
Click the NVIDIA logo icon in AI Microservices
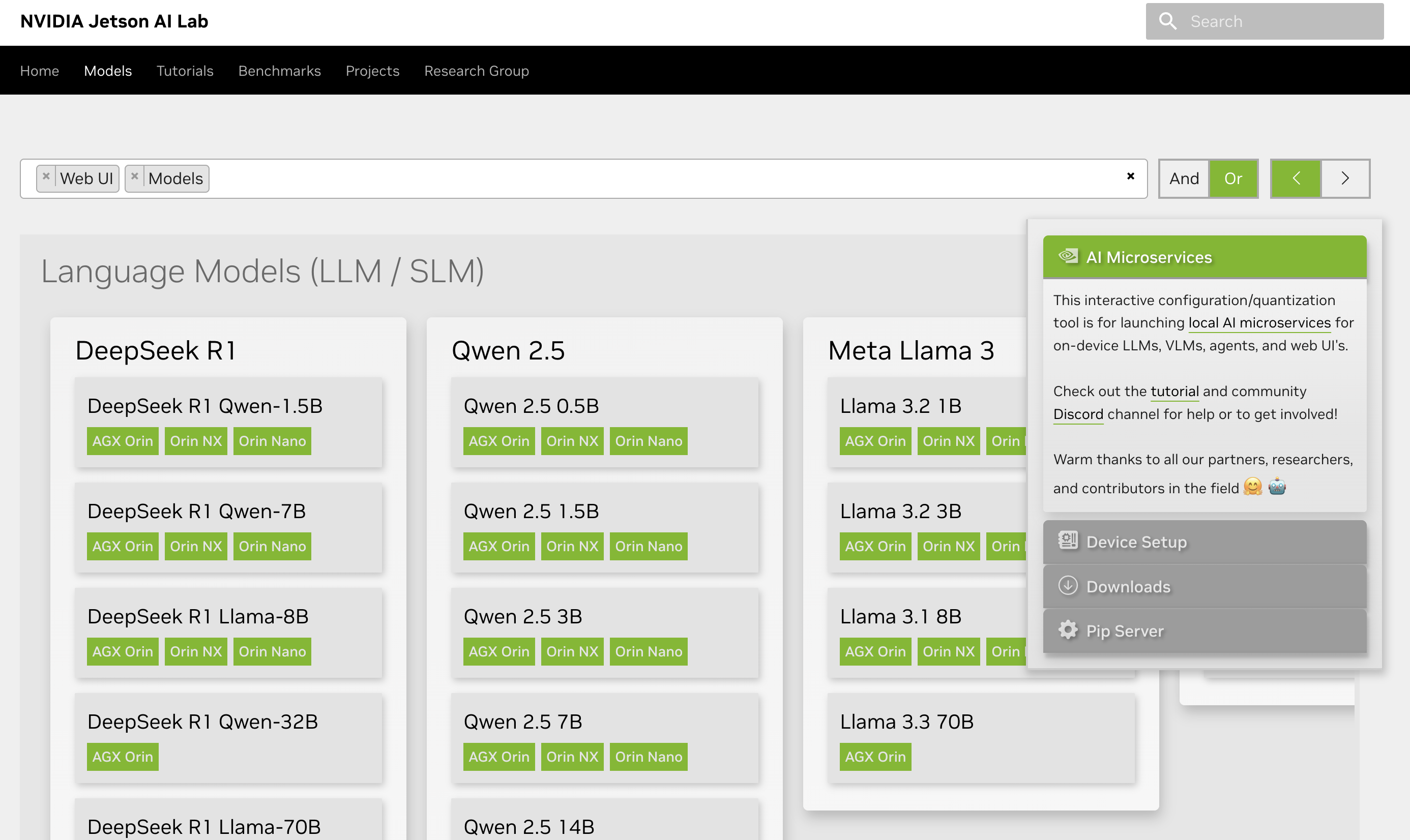point(1068,256)
